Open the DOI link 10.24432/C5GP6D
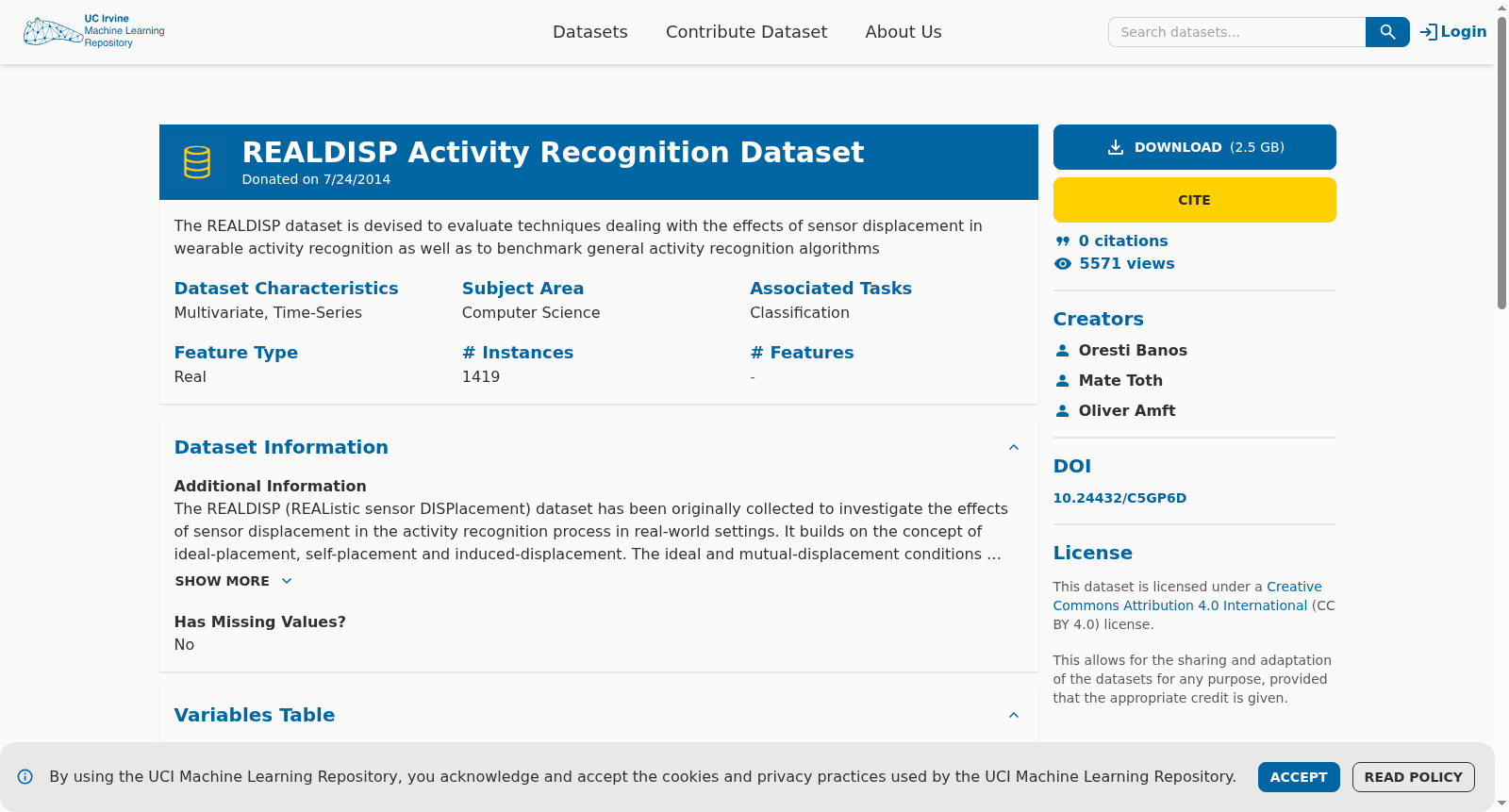This screenshot has width=1509, height=812. click(1119, 498)
